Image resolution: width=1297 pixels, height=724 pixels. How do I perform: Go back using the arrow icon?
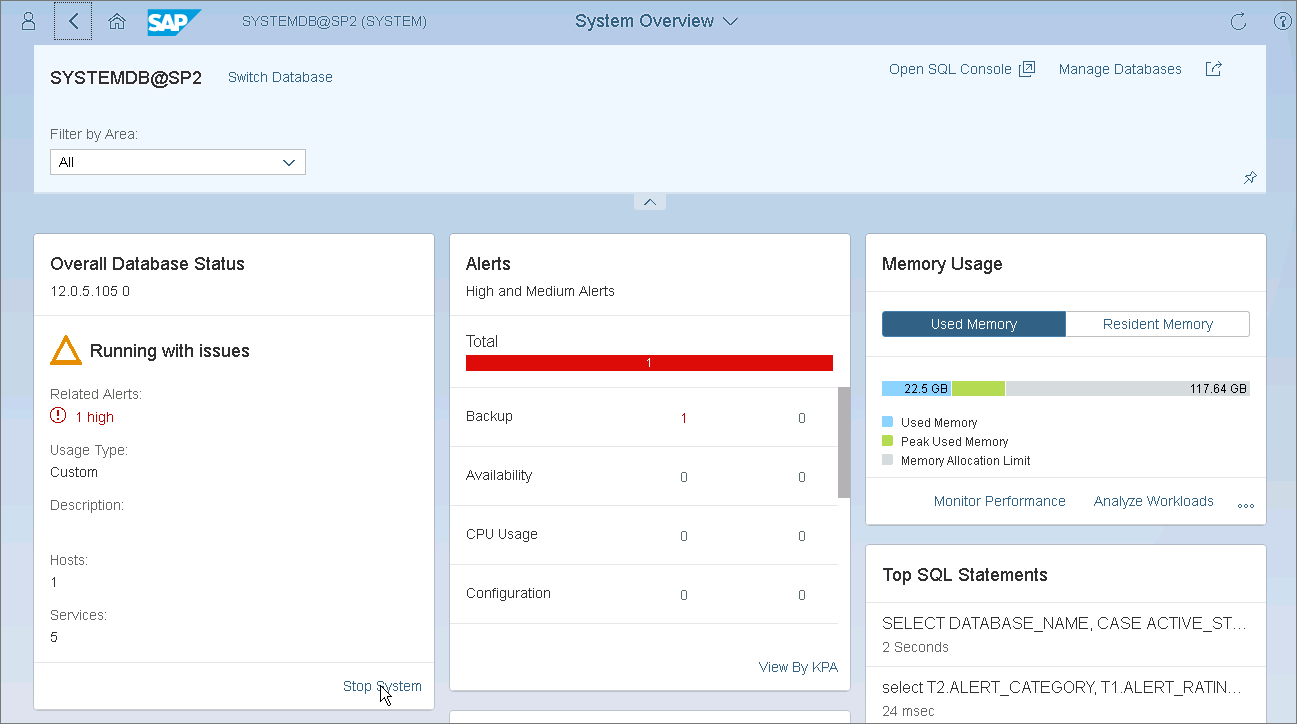point(73,21)
